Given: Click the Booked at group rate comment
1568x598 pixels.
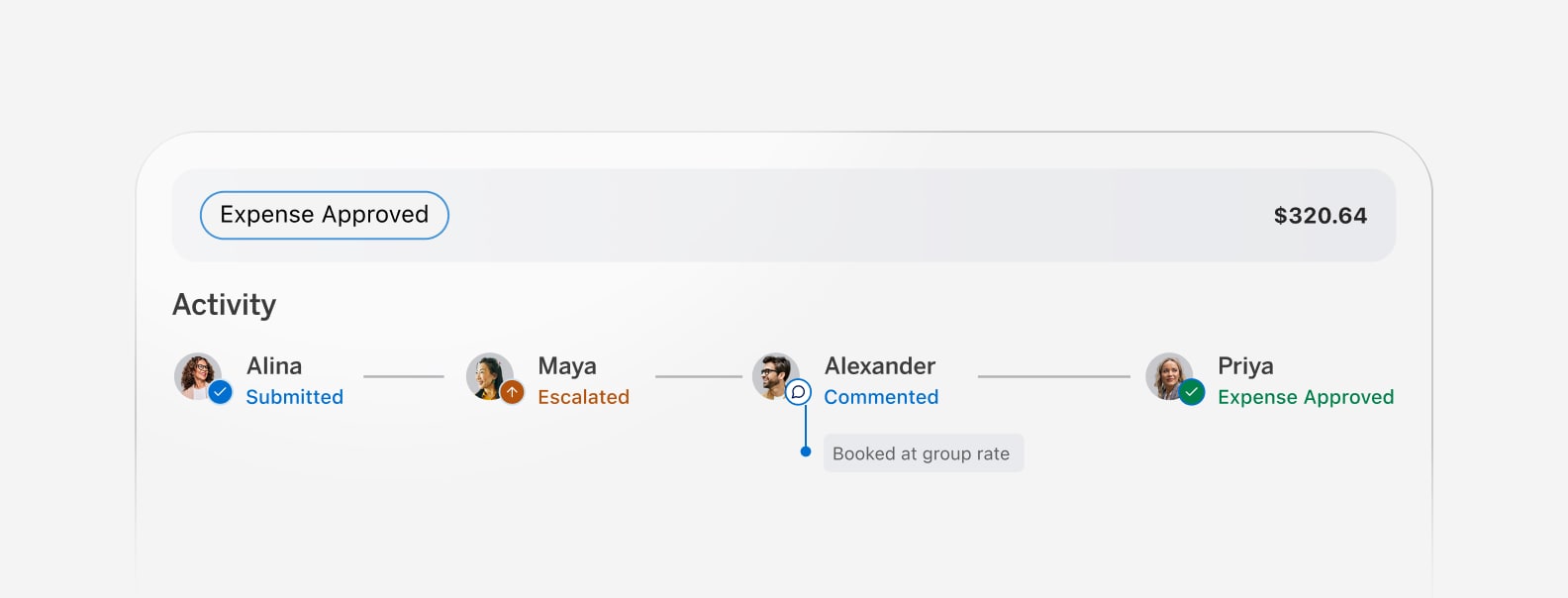Looking at the screenshot, I should 924,453.
